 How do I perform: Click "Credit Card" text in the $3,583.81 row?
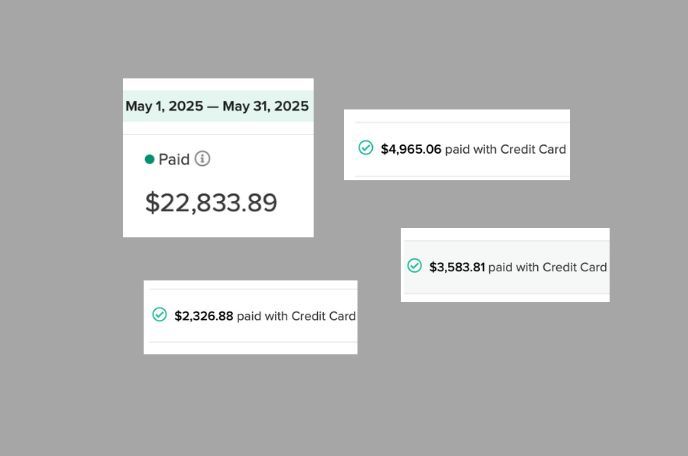pyautogui.click(x=575, y=267)
